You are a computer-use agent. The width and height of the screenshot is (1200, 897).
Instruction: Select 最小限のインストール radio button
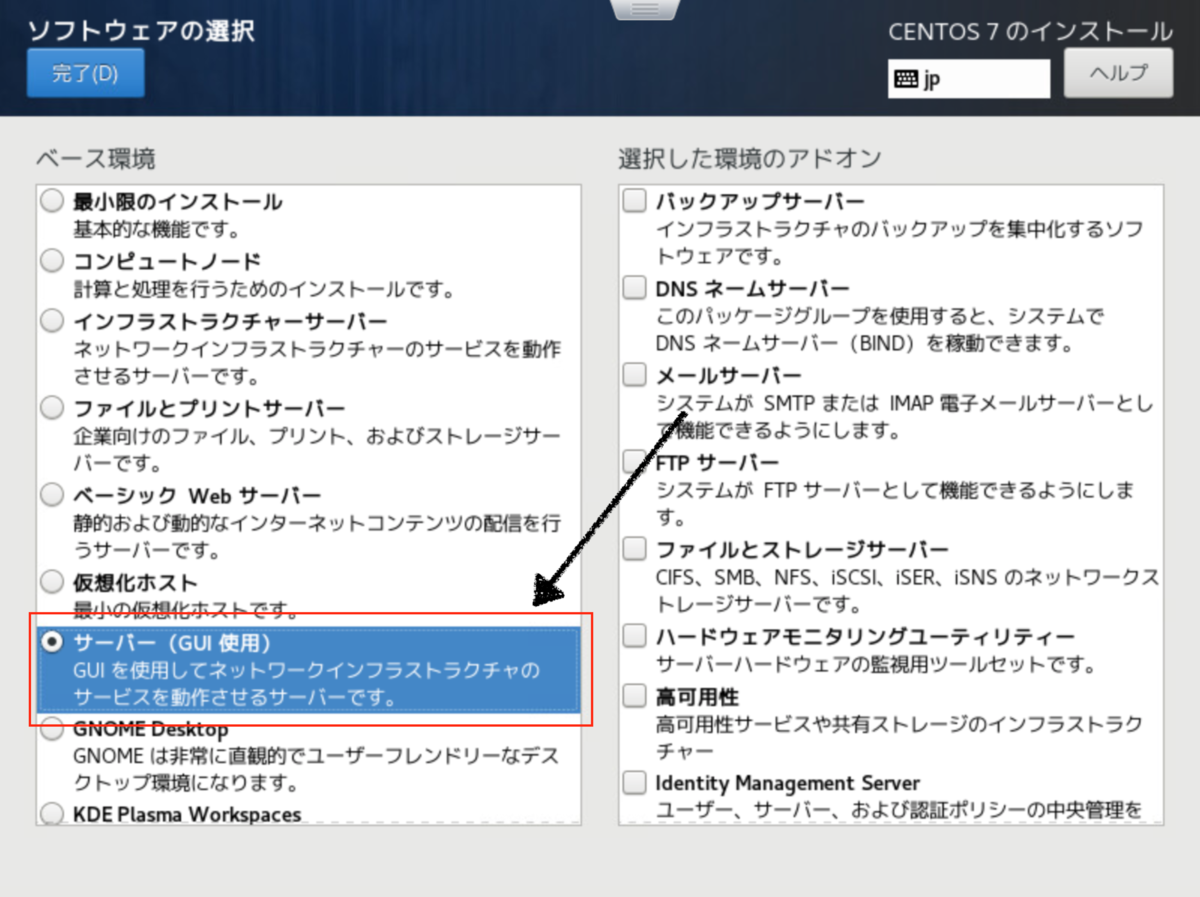pos(52,202)
